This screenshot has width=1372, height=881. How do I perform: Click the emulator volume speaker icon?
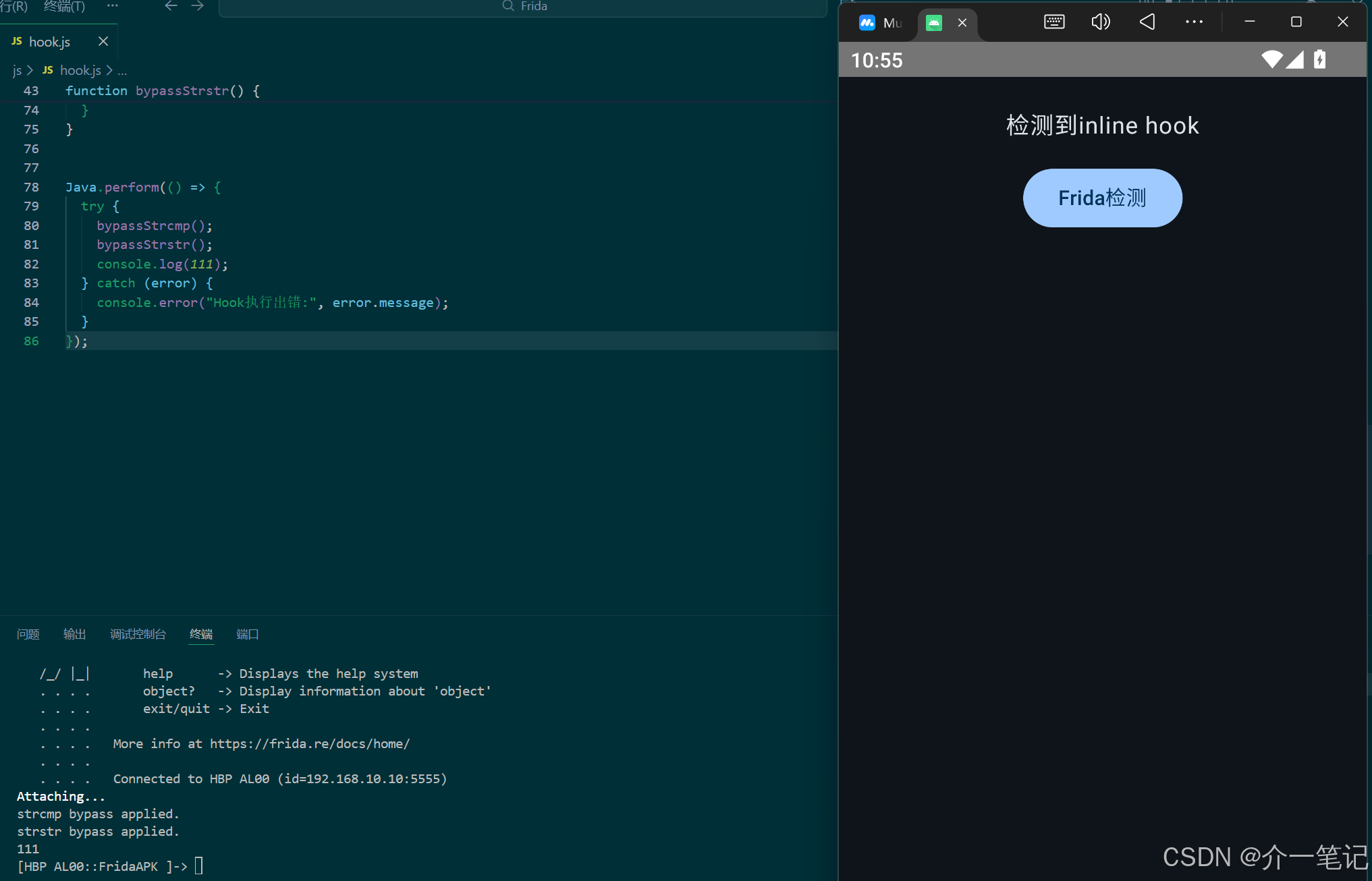[x=1100, y=22]
